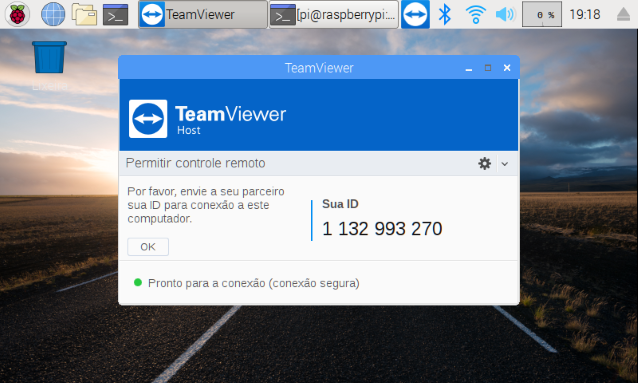Click the TeamViewer window title bar text
The image size is (638, 383).
[319, 68]
